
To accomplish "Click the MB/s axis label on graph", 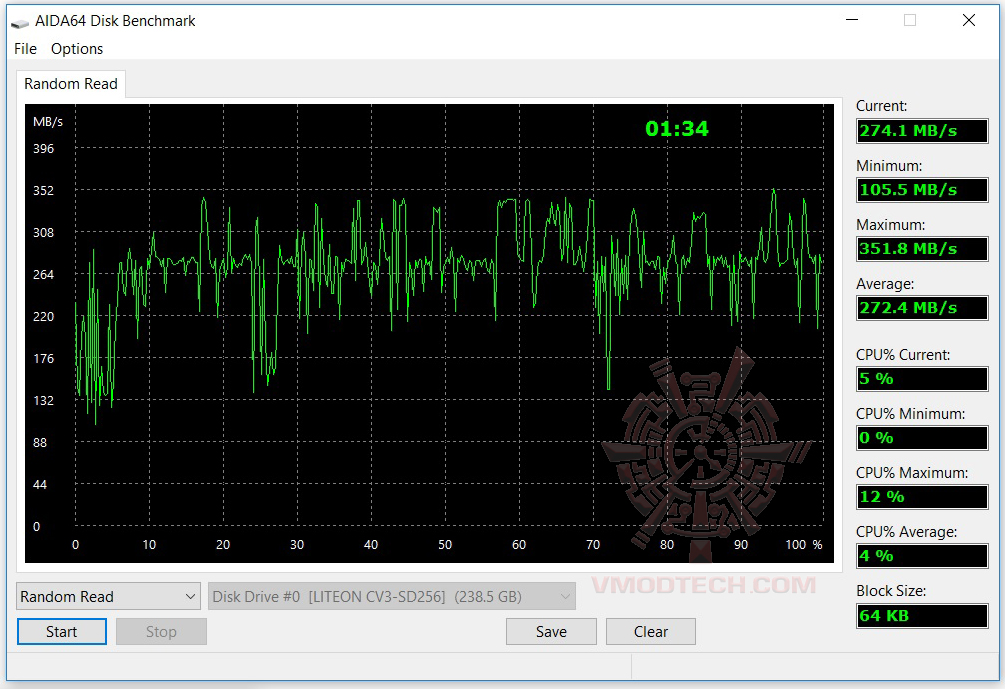I will pyautogui.click(x=48, y=122).
